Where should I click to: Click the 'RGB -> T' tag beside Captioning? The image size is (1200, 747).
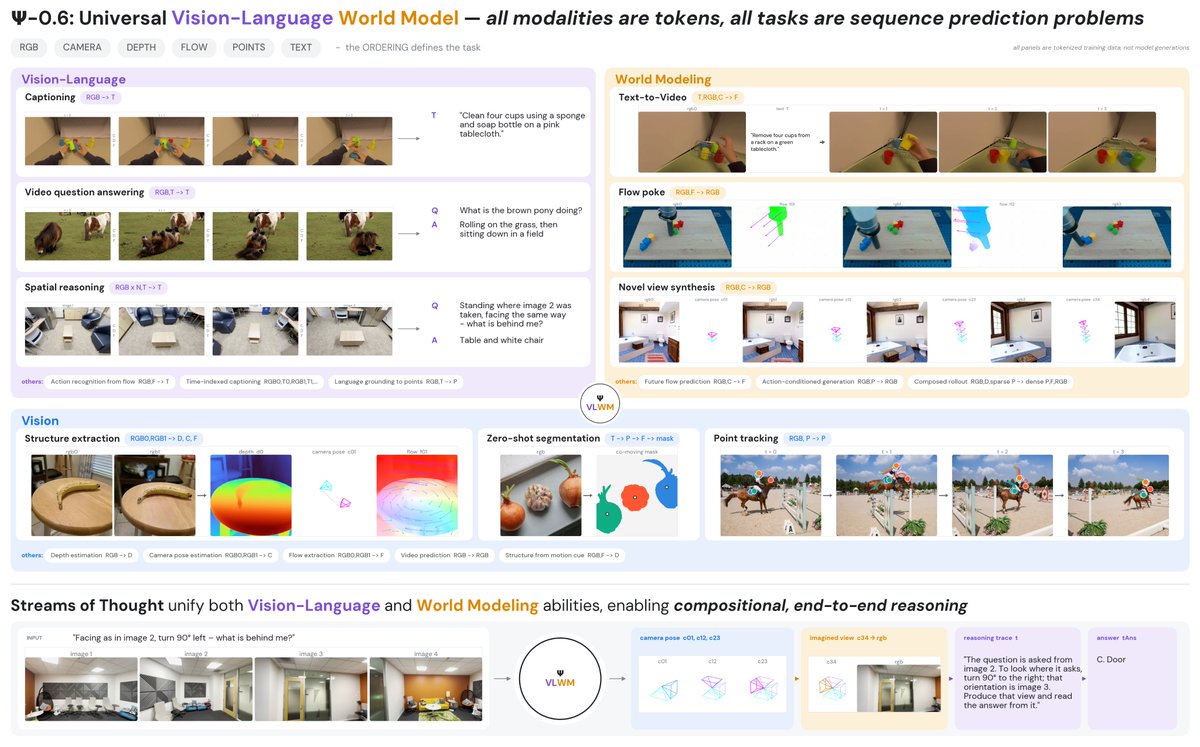tap(101, 98)
